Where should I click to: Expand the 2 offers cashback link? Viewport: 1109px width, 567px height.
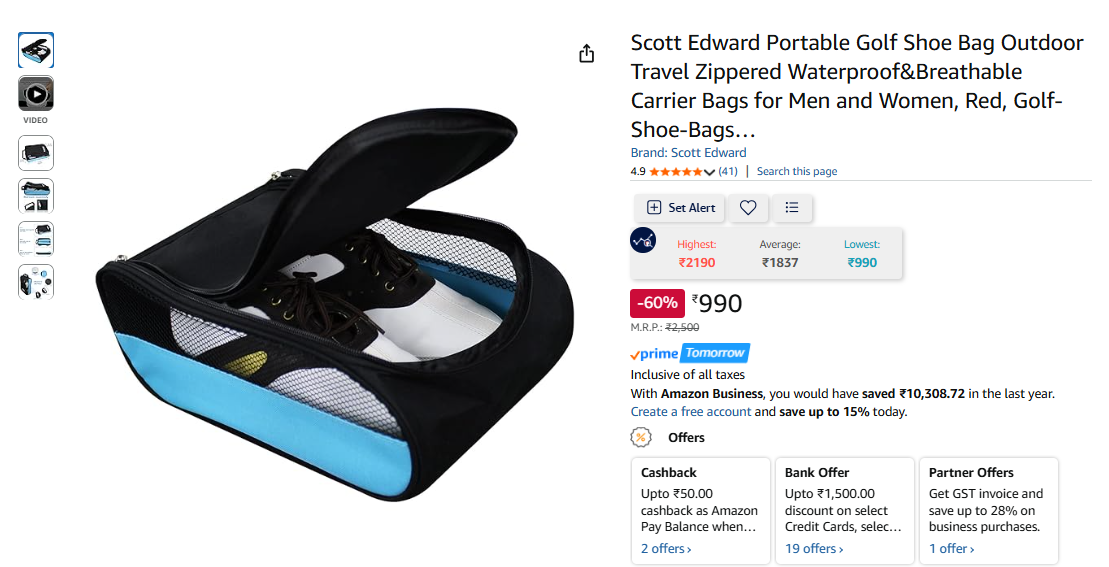point(666,549)
